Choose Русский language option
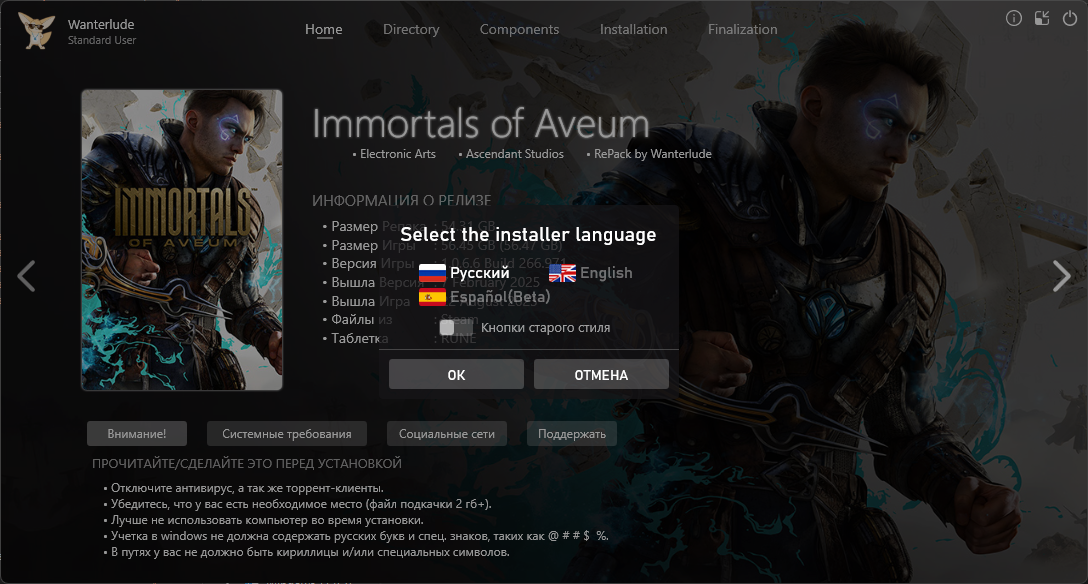1088x584 pixels. 479,273
